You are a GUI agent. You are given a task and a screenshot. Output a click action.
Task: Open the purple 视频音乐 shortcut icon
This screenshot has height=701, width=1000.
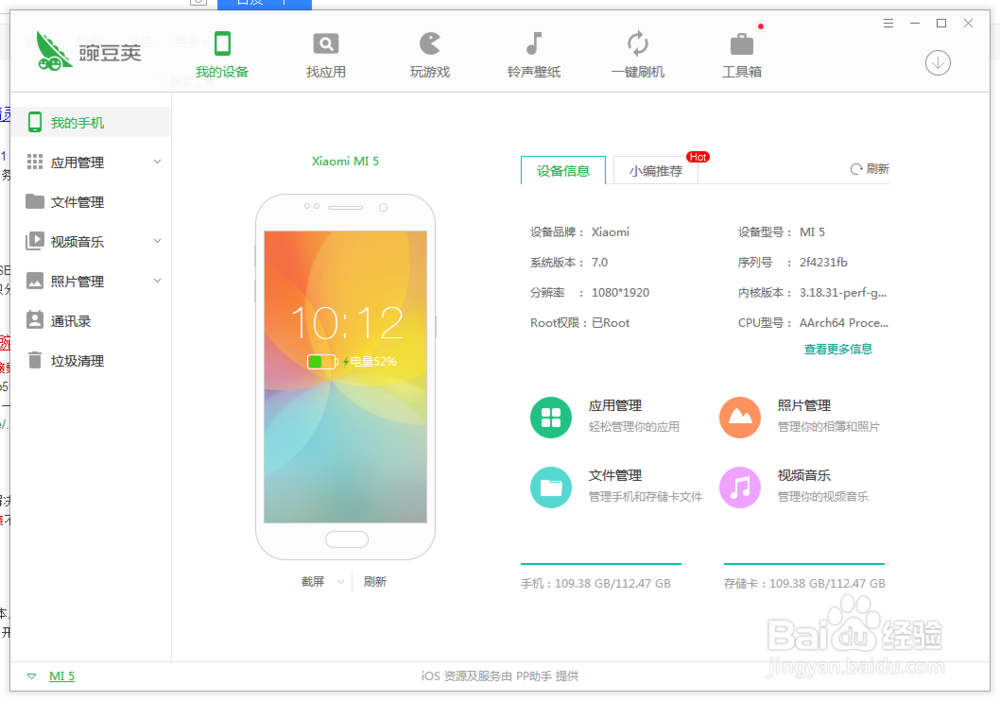click(x=740, y=487)
